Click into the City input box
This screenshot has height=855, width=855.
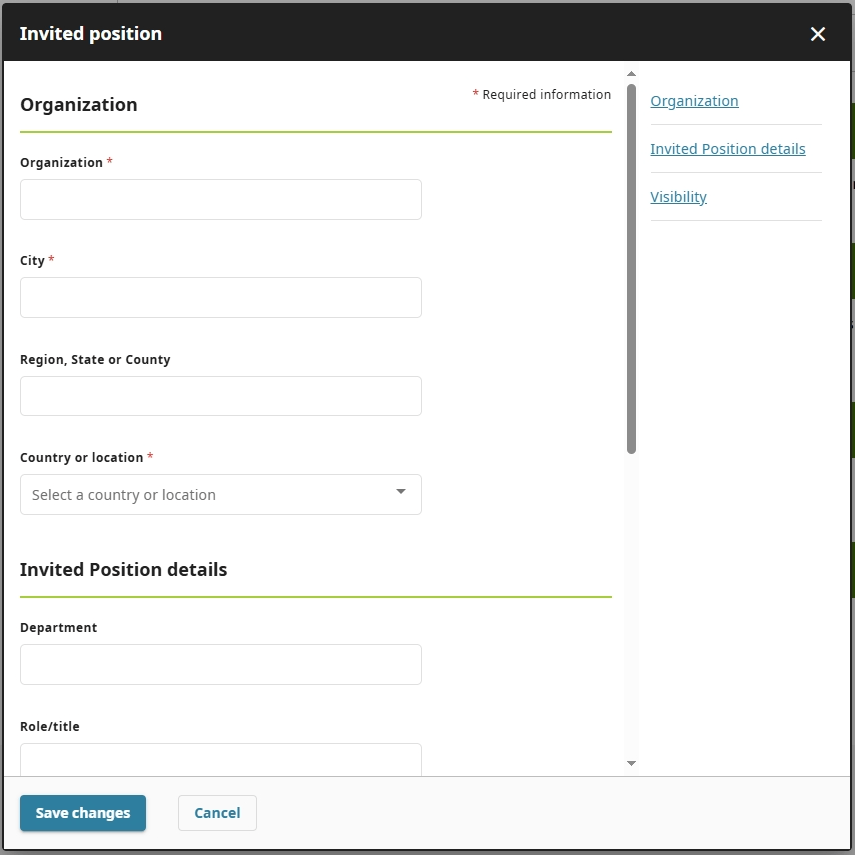220,298
